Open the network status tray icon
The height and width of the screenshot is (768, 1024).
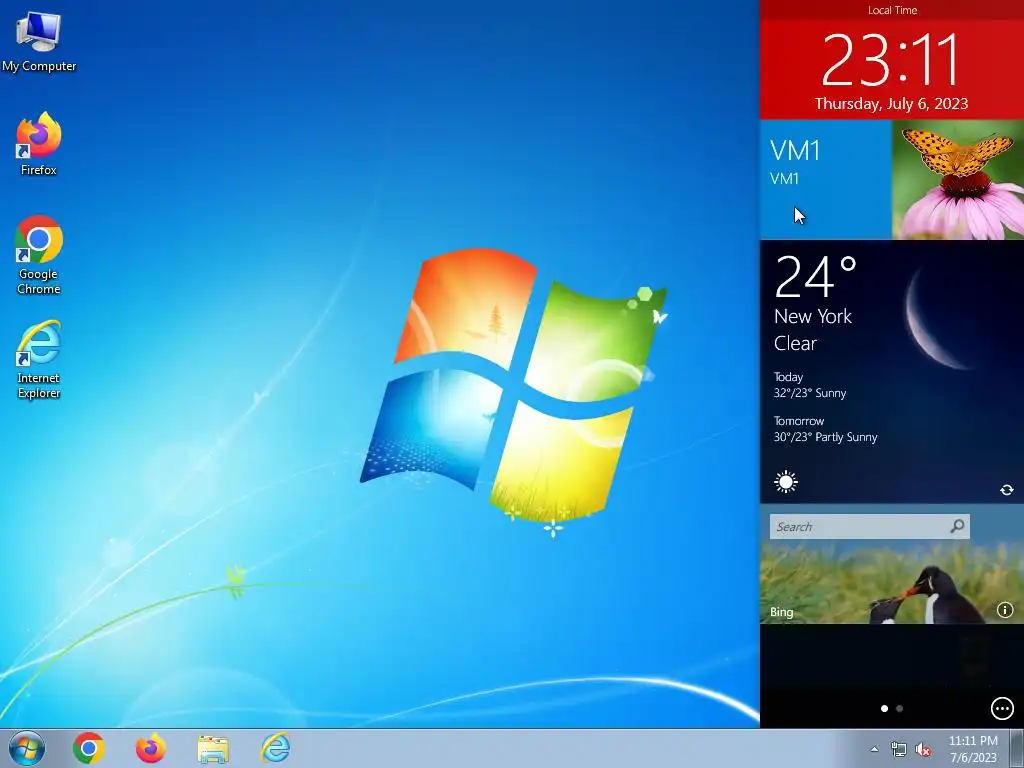[899, 750]
